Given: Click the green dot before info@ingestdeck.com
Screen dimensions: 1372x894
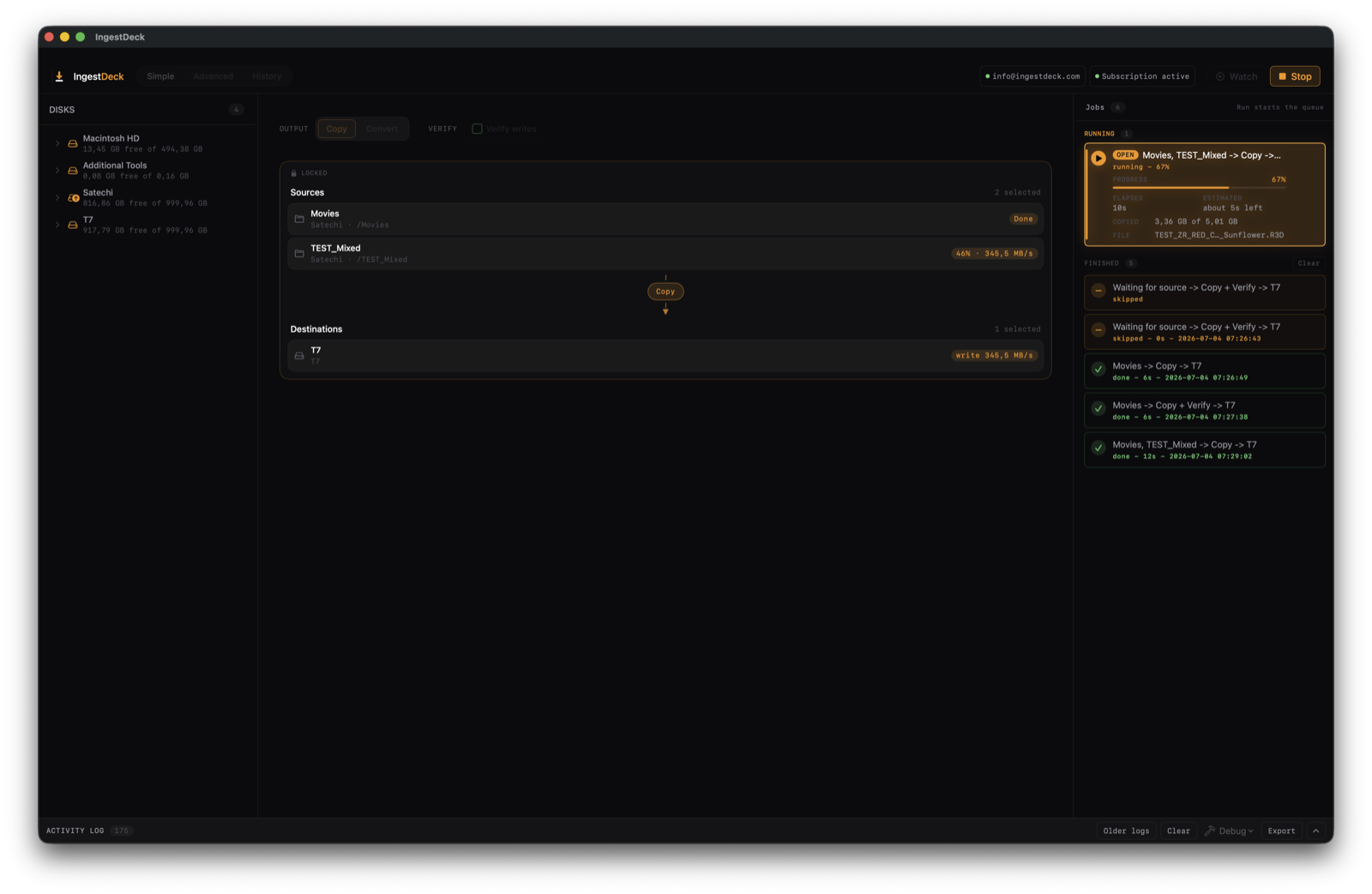Looking at the screenshot, I should tap(988, 76).
